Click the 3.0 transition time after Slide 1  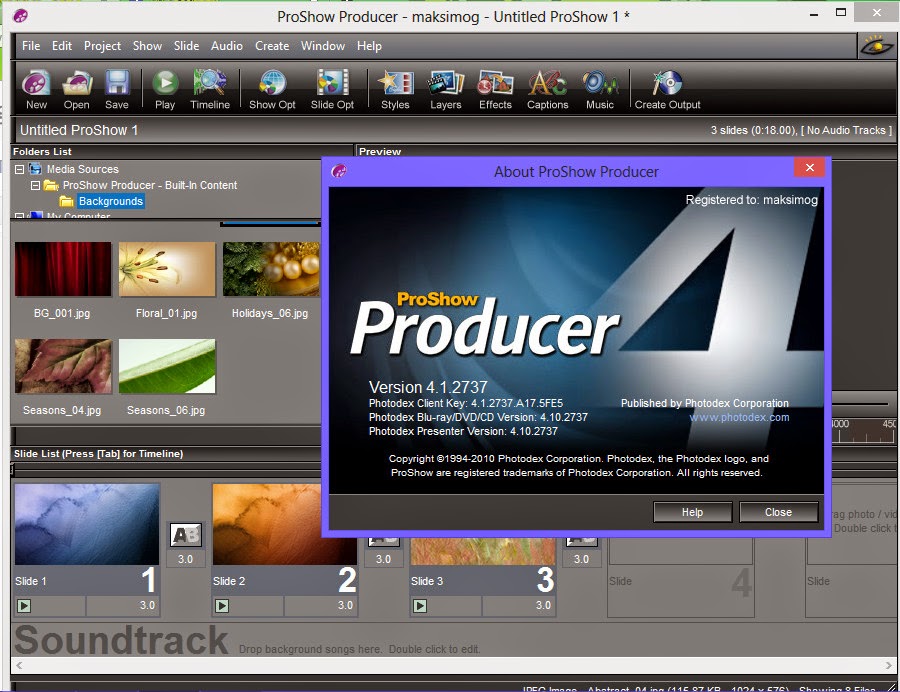(x=185, y=559)
